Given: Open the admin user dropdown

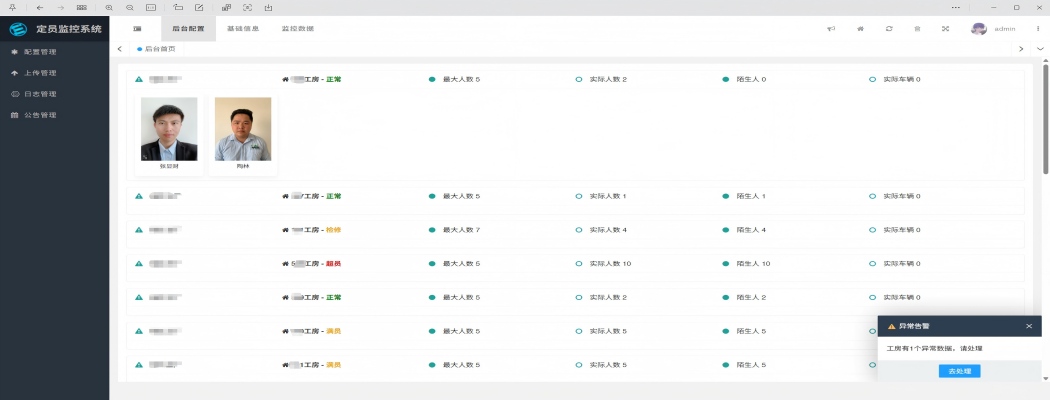Looking at the screenshot, I should point(994,29).
